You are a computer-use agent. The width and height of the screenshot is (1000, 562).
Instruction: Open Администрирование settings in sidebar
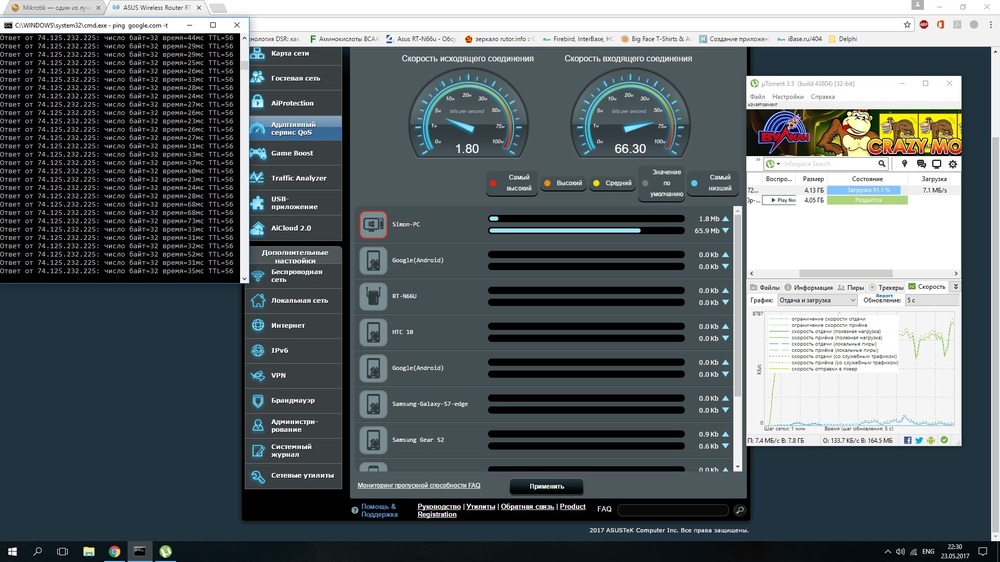[295, 425]
